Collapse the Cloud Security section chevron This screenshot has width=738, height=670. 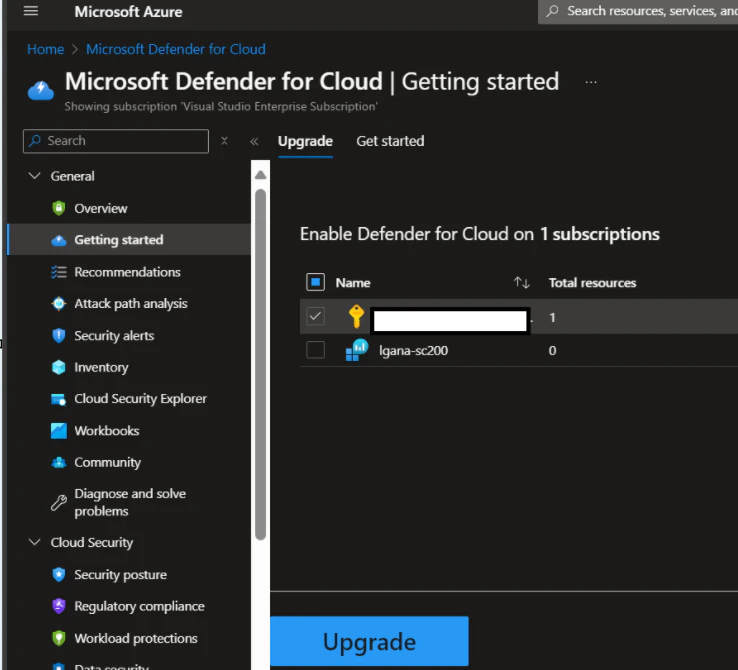(34, 542)
